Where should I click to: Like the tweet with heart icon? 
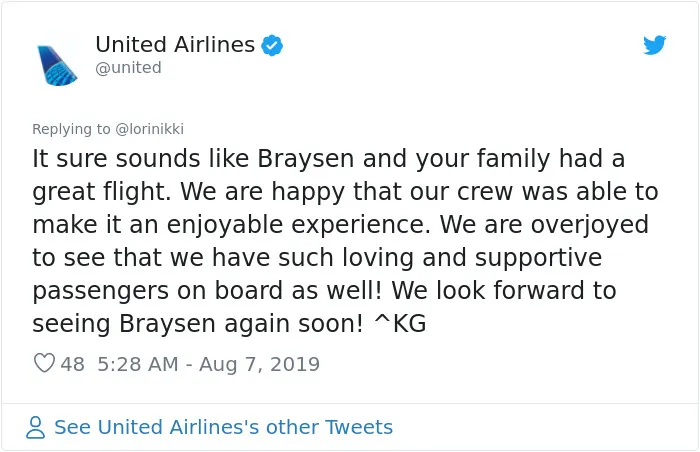tap(44, 363)
